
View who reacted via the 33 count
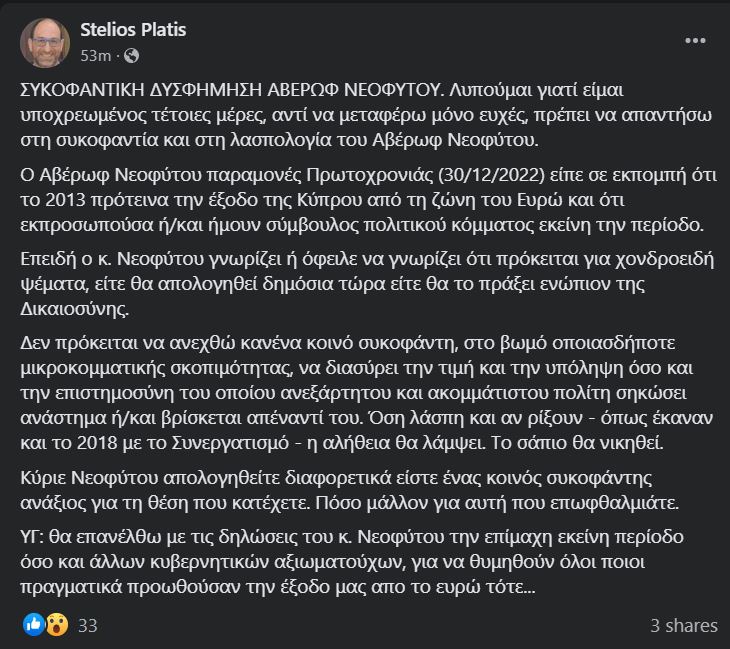(88, 625)
